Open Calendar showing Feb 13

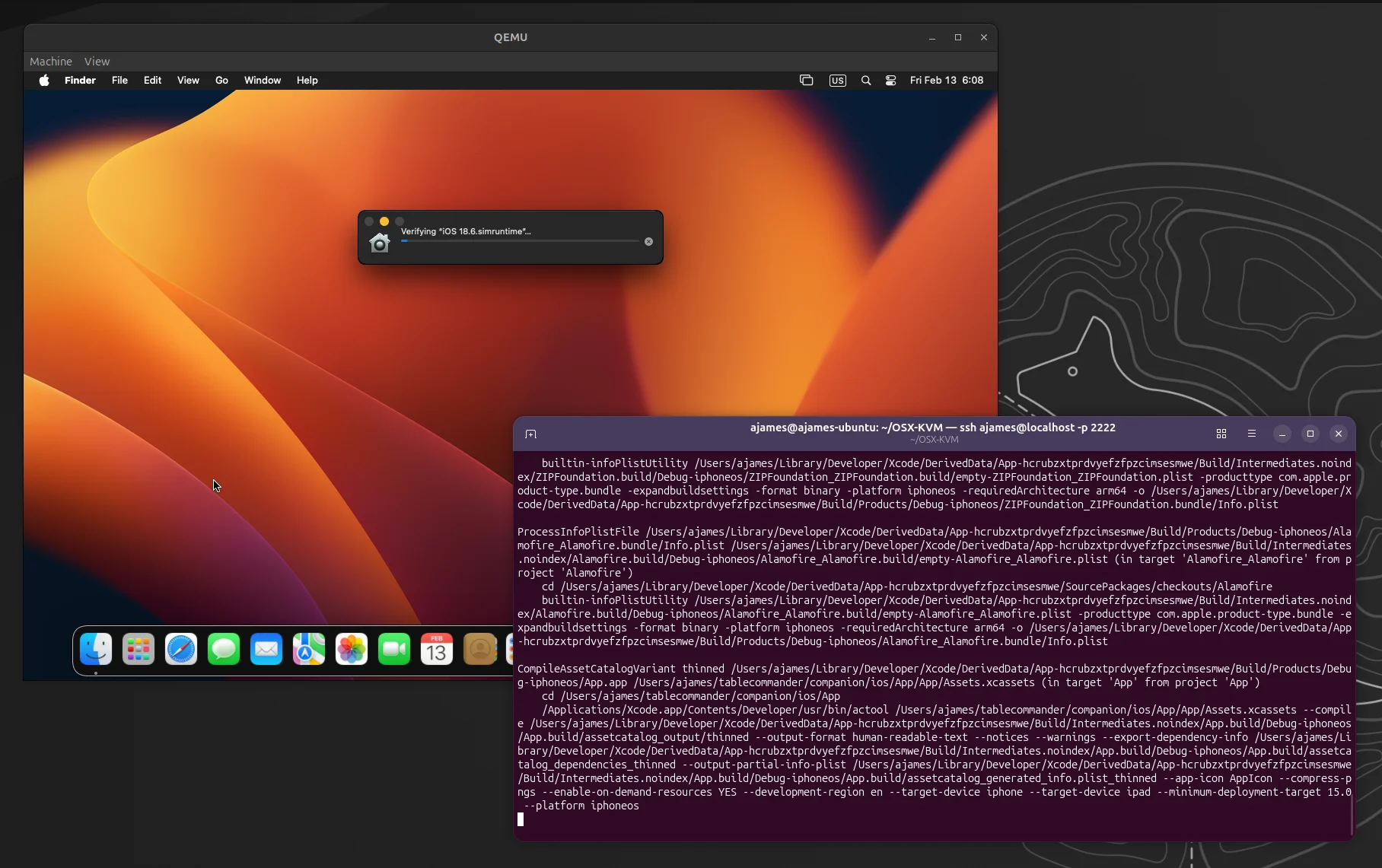(436, 649)
